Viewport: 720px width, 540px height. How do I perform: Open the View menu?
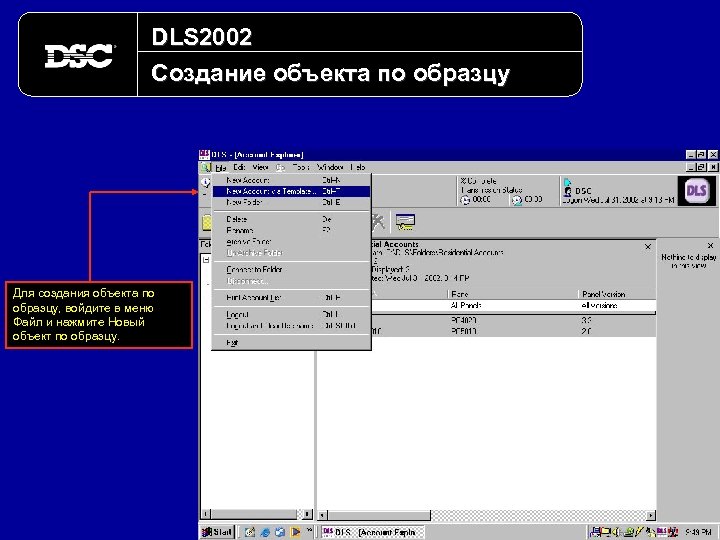tap(260, 168)
